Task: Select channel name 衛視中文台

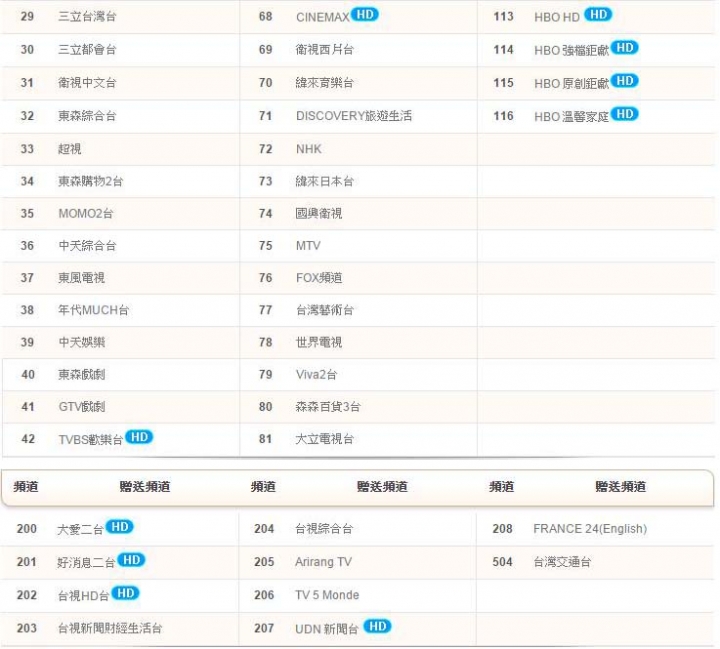Action: coord(87,83)
